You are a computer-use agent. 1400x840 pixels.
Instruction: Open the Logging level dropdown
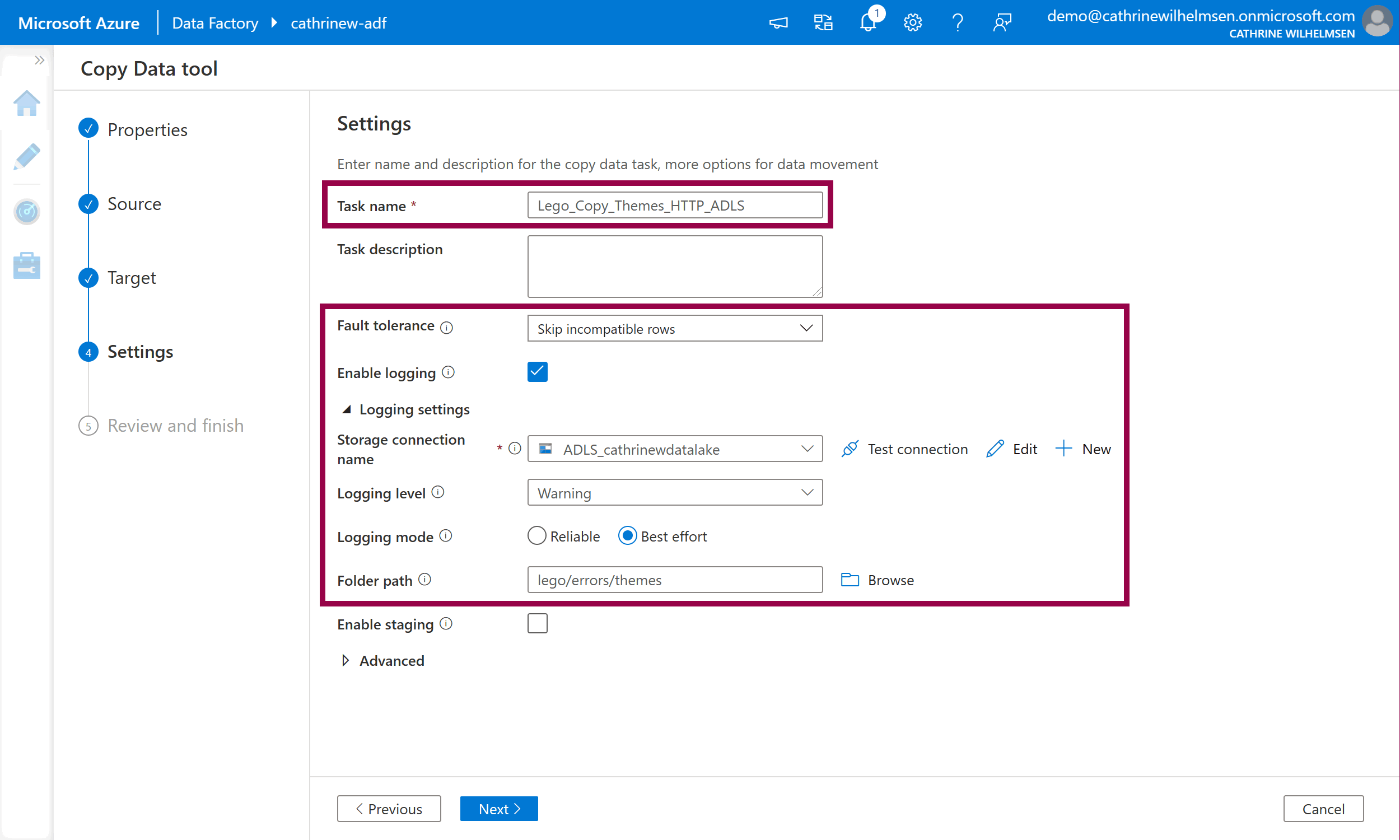pos(675,492)
